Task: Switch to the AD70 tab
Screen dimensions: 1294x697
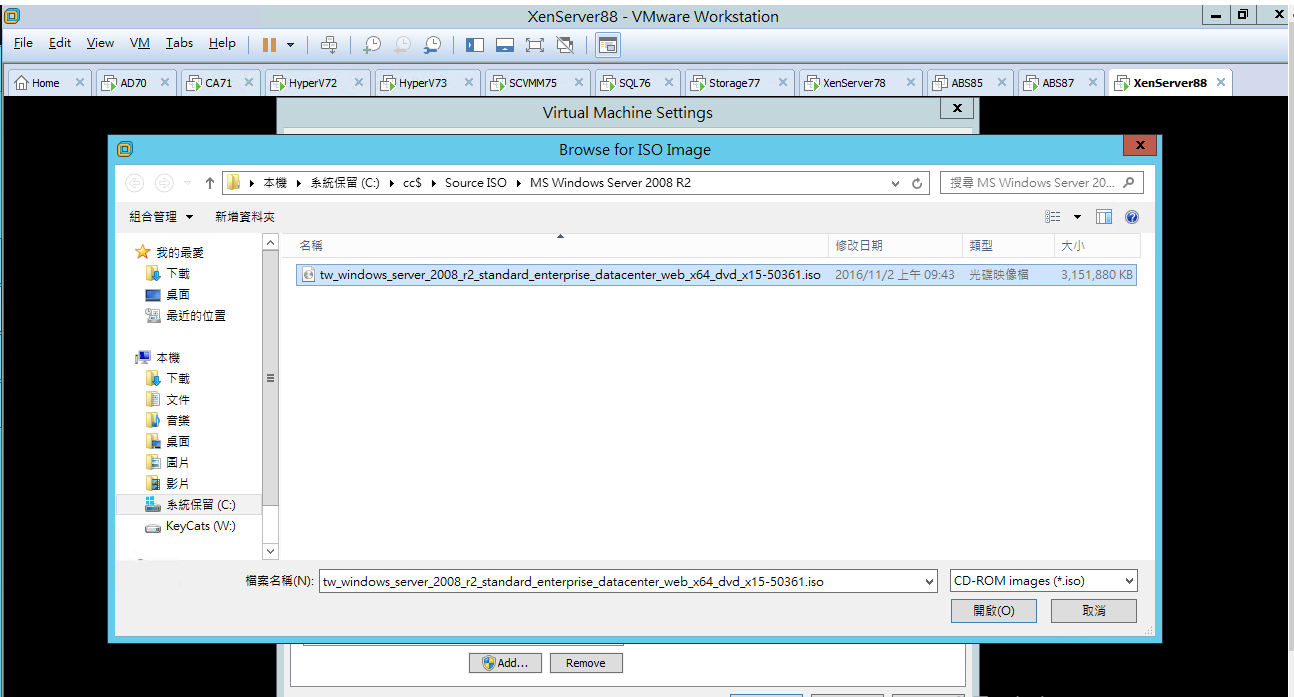Action: (133, 83)
